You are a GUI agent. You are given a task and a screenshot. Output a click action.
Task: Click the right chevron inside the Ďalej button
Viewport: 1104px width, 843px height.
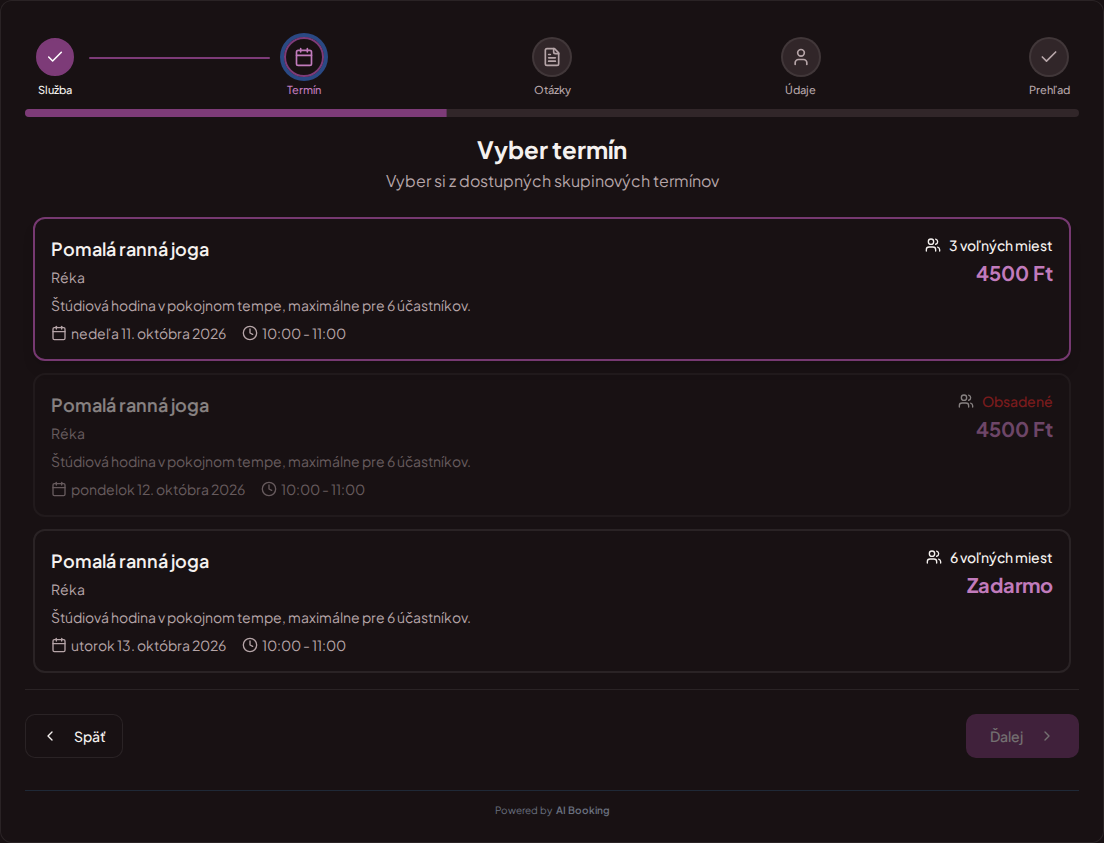point(1047,736)
